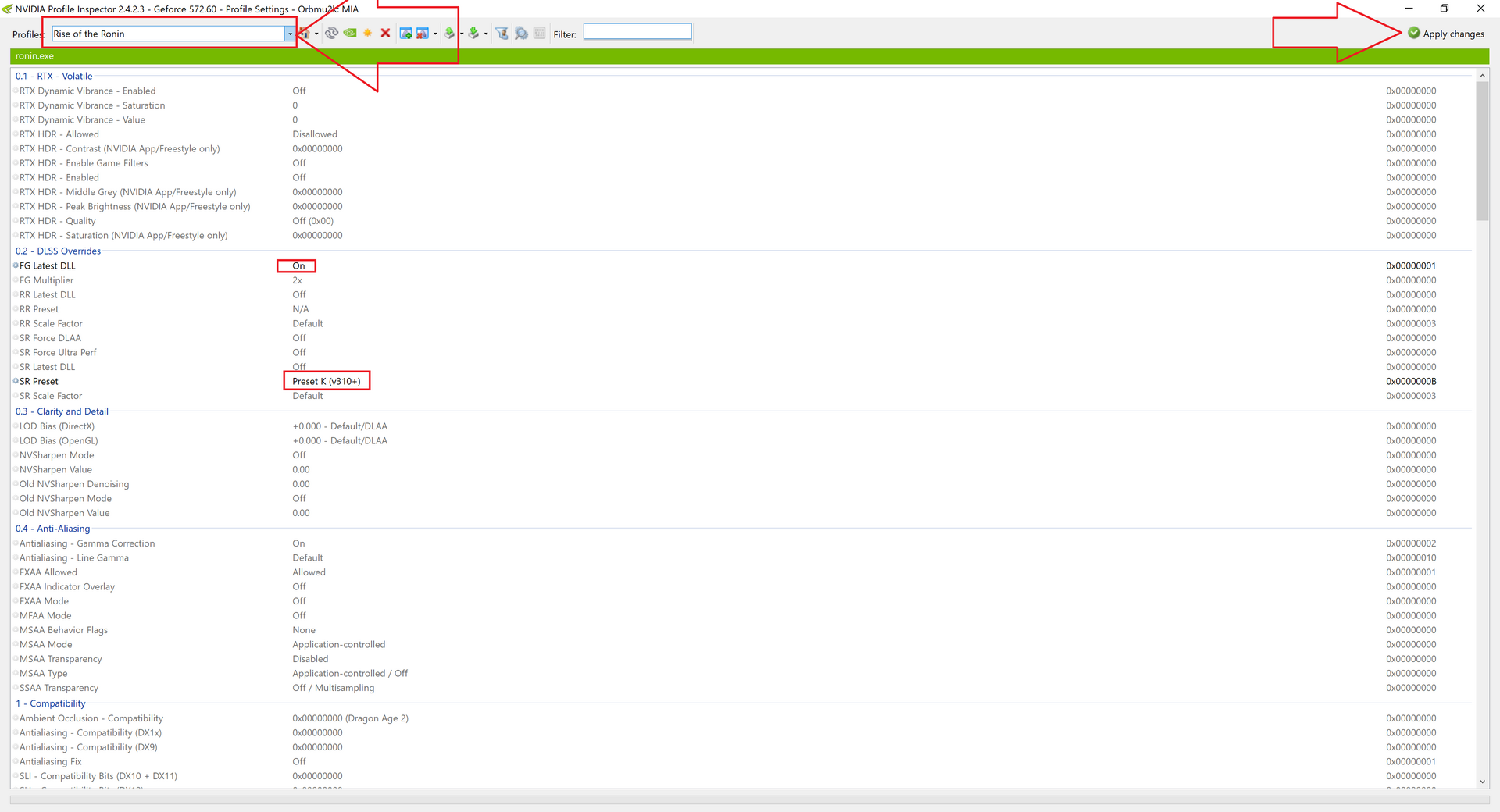The width and height of the screenshot is (1500, 812).
Task: Select the MFAA Mode setting row
Action: click(x=742, y=616)
